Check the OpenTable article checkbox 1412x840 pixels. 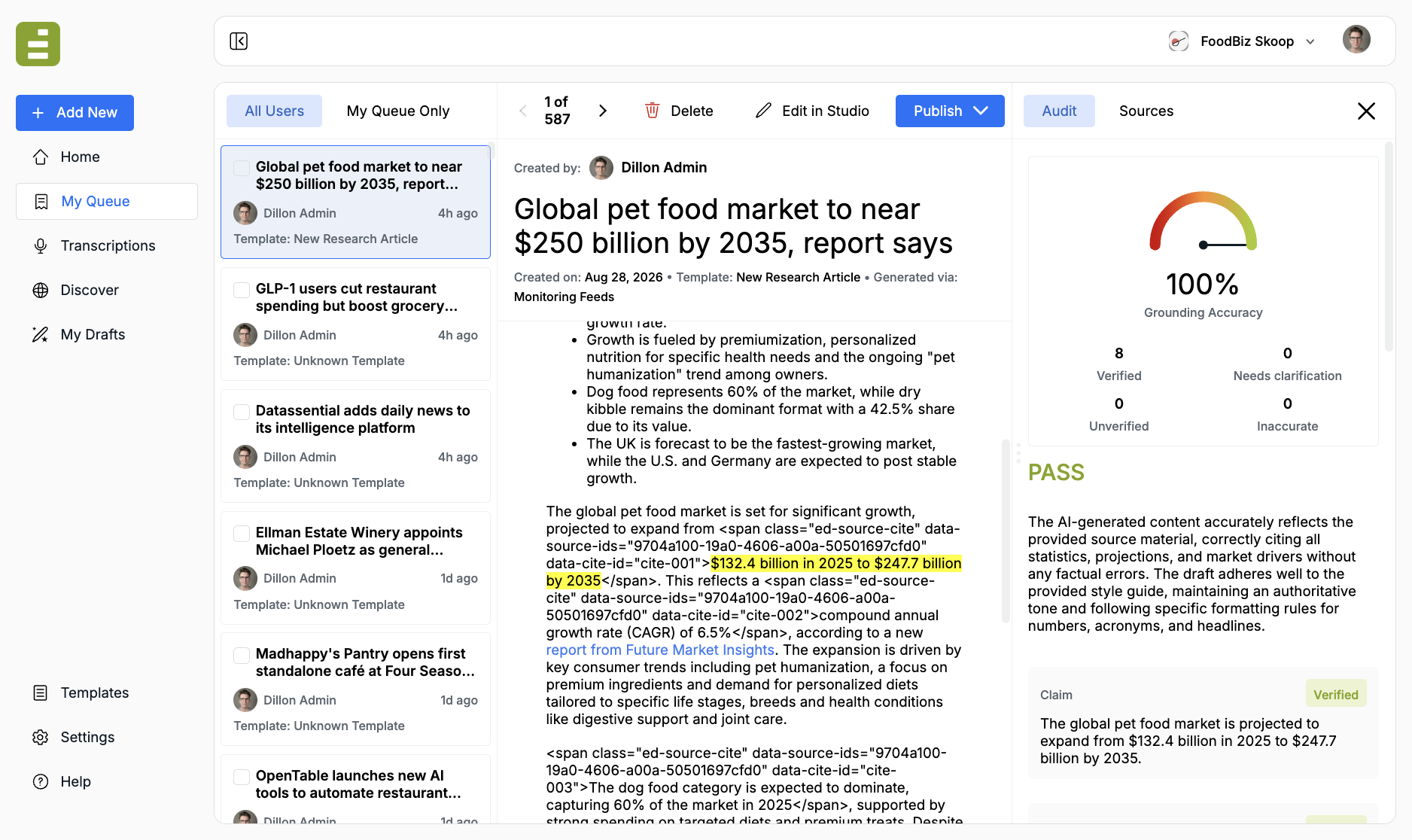click(x=242, y=776)
